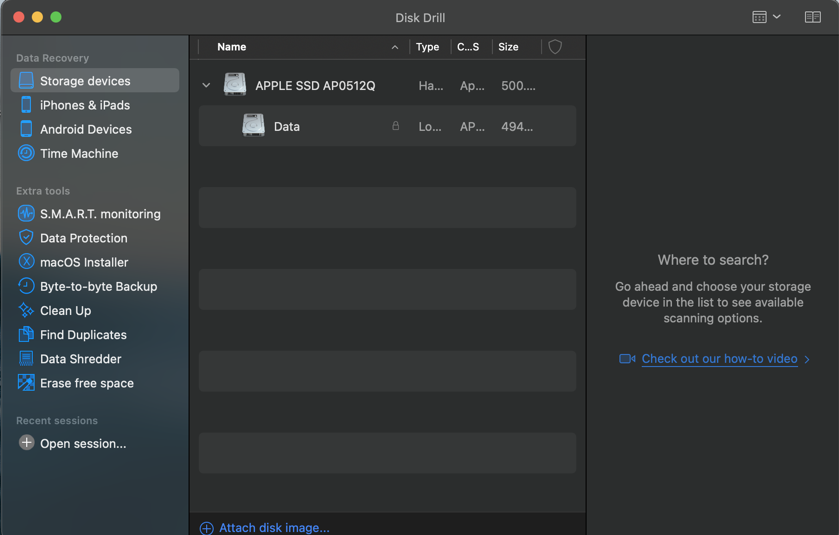Open the Data Shredder icon

26,358
